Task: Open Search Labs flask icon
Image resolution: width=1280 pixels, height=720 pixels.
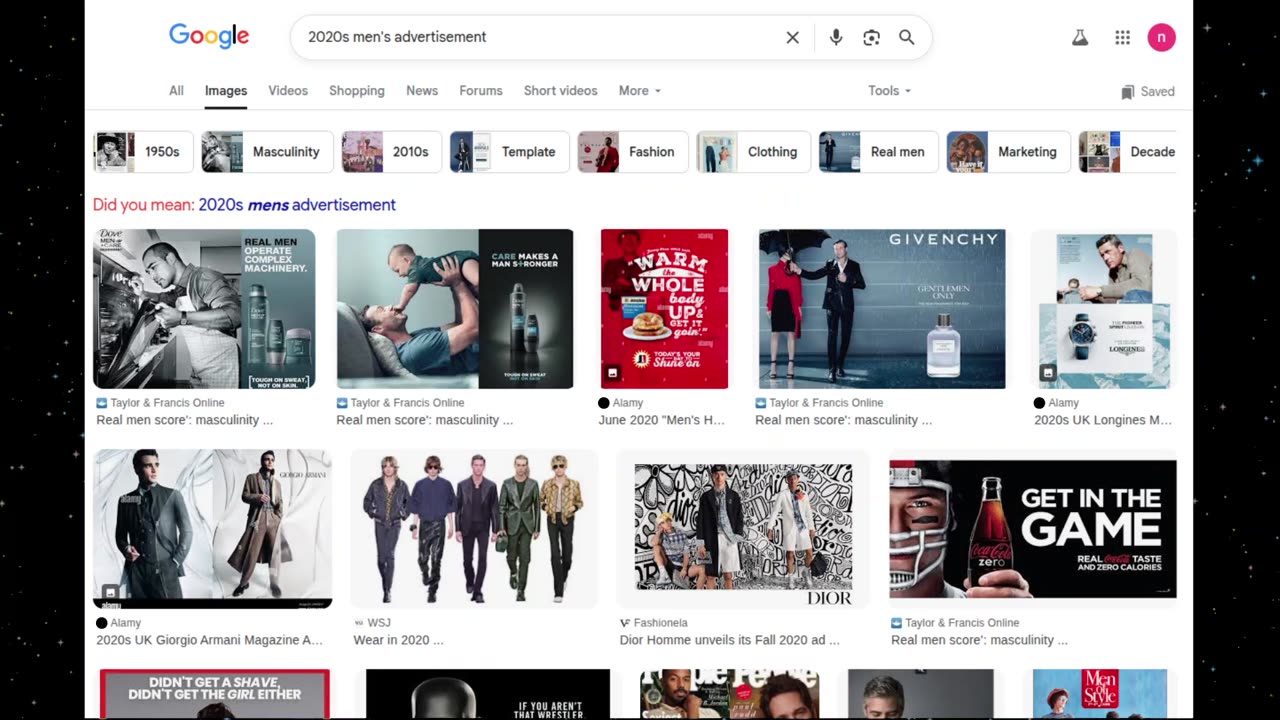Action: (x=1080, y=38)
